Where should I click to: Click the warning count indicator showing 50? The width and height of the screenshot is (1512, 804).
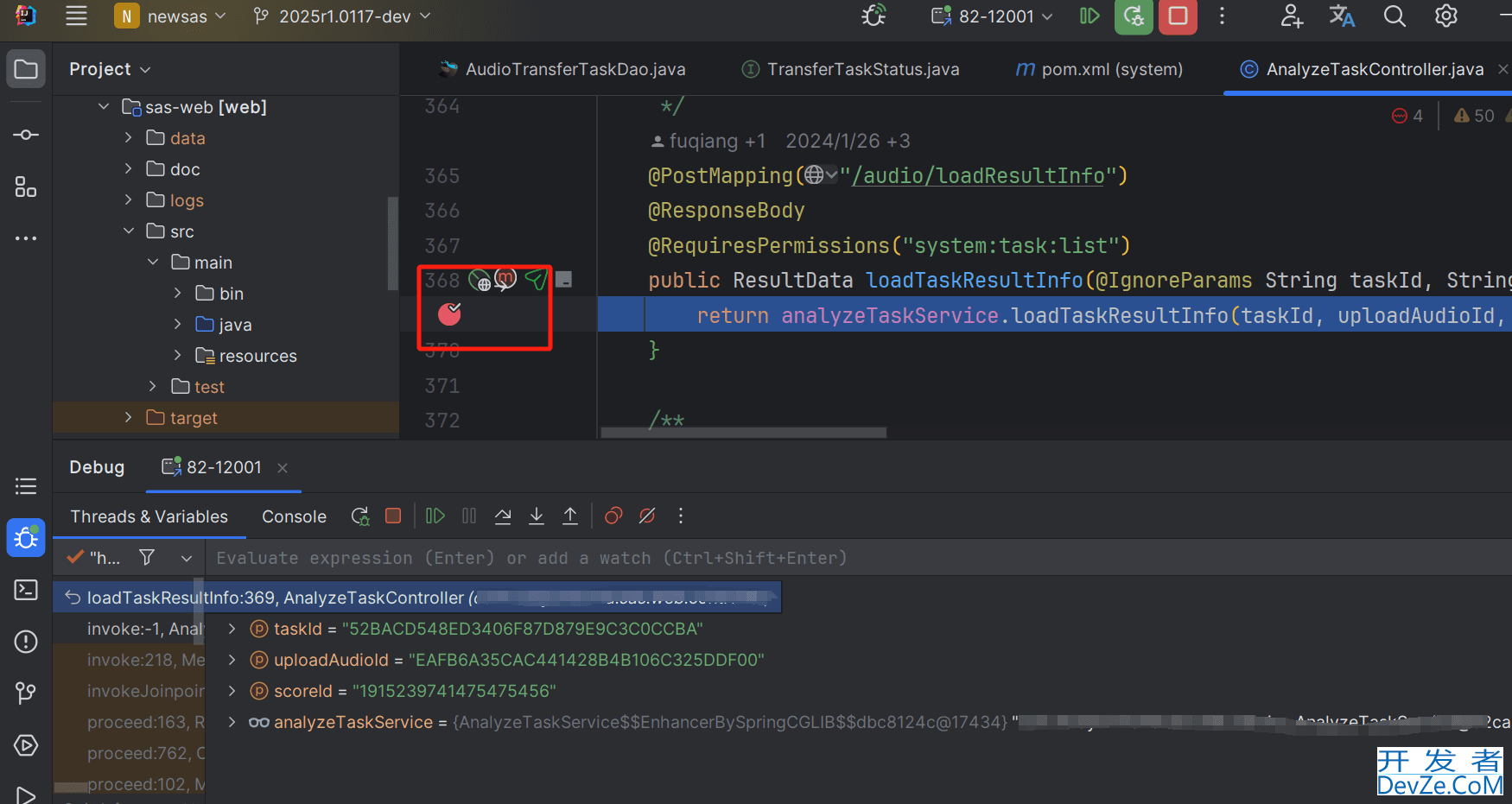click(1474, 116)
